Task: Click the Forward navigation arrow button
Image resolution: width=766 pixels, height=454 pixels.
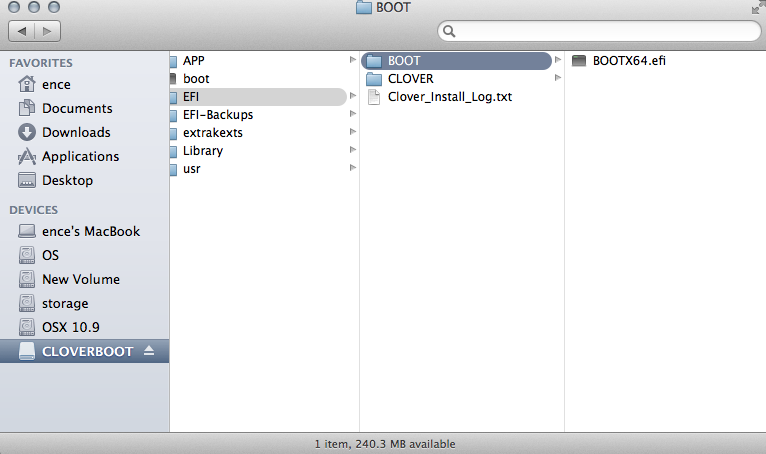Action: pos(47,31)
